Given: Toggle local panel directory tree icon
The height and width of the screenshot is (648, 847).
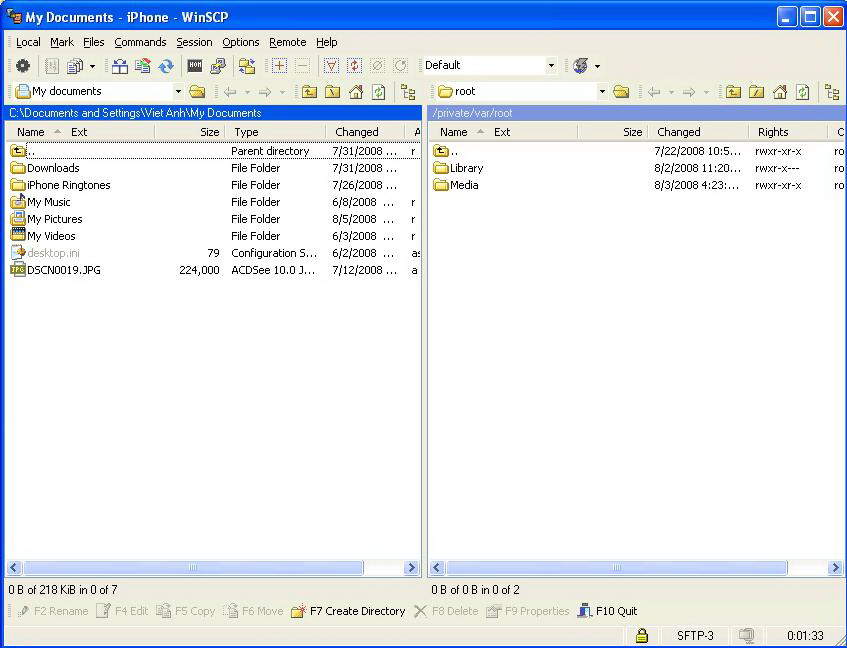Looking at the screenshot, I should [x=408, y=92].
